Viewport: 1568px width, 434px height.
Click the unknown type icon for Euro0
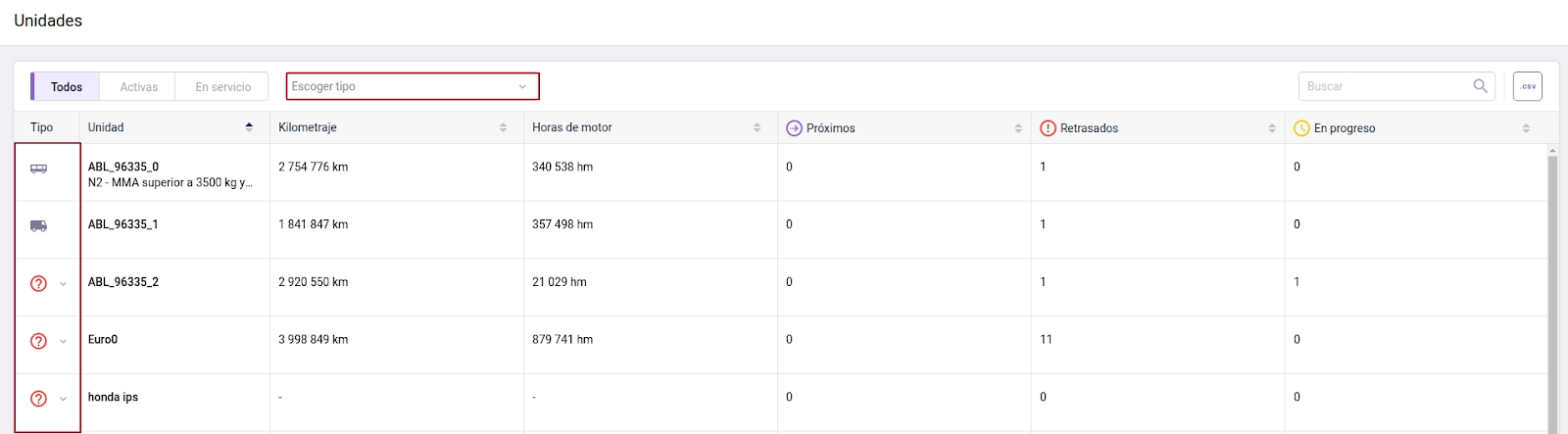(x=38, y=341)
